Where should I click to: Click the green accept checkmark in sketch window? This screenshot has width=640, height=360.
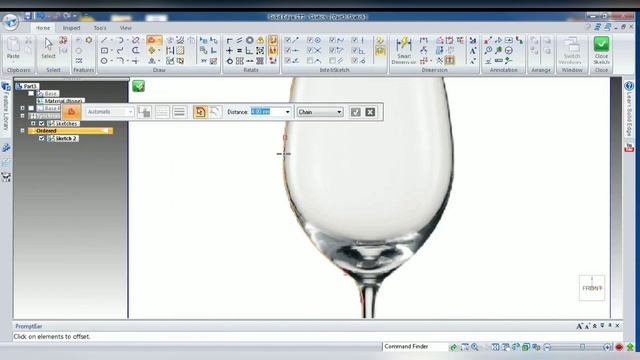[x=138, y=86]
